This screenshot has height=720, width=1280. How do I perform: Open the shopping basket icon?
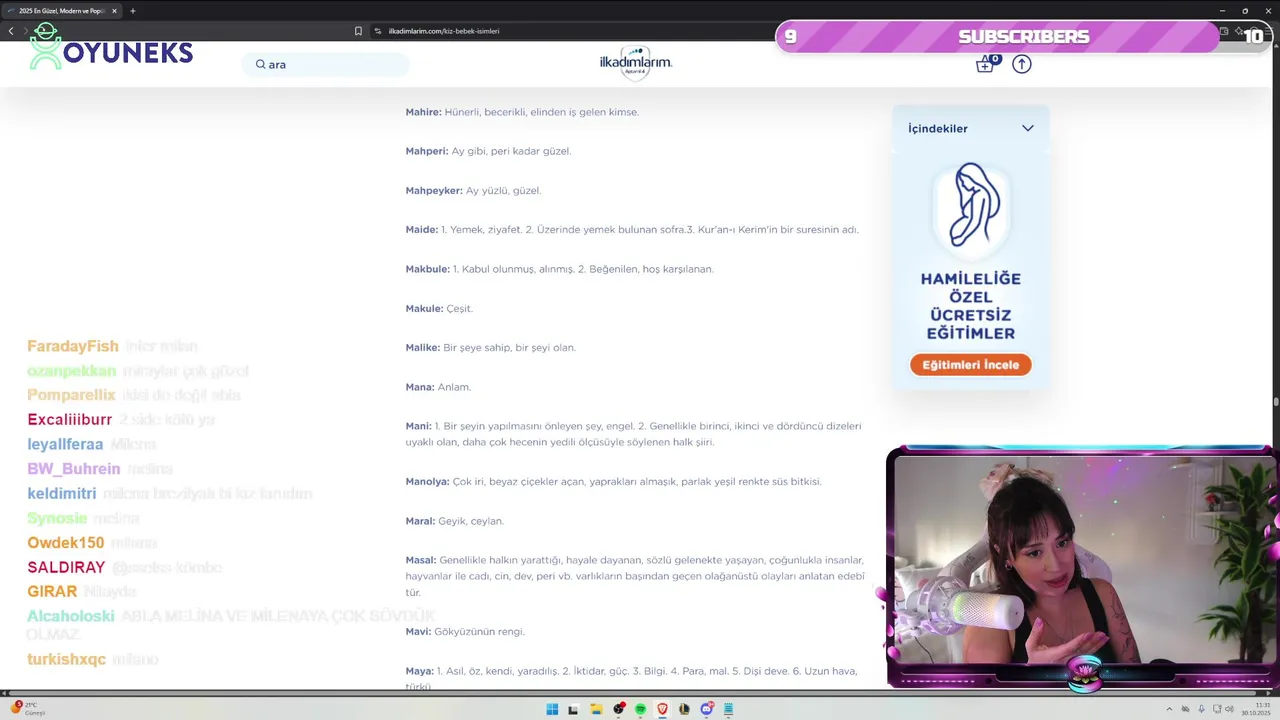986,63
